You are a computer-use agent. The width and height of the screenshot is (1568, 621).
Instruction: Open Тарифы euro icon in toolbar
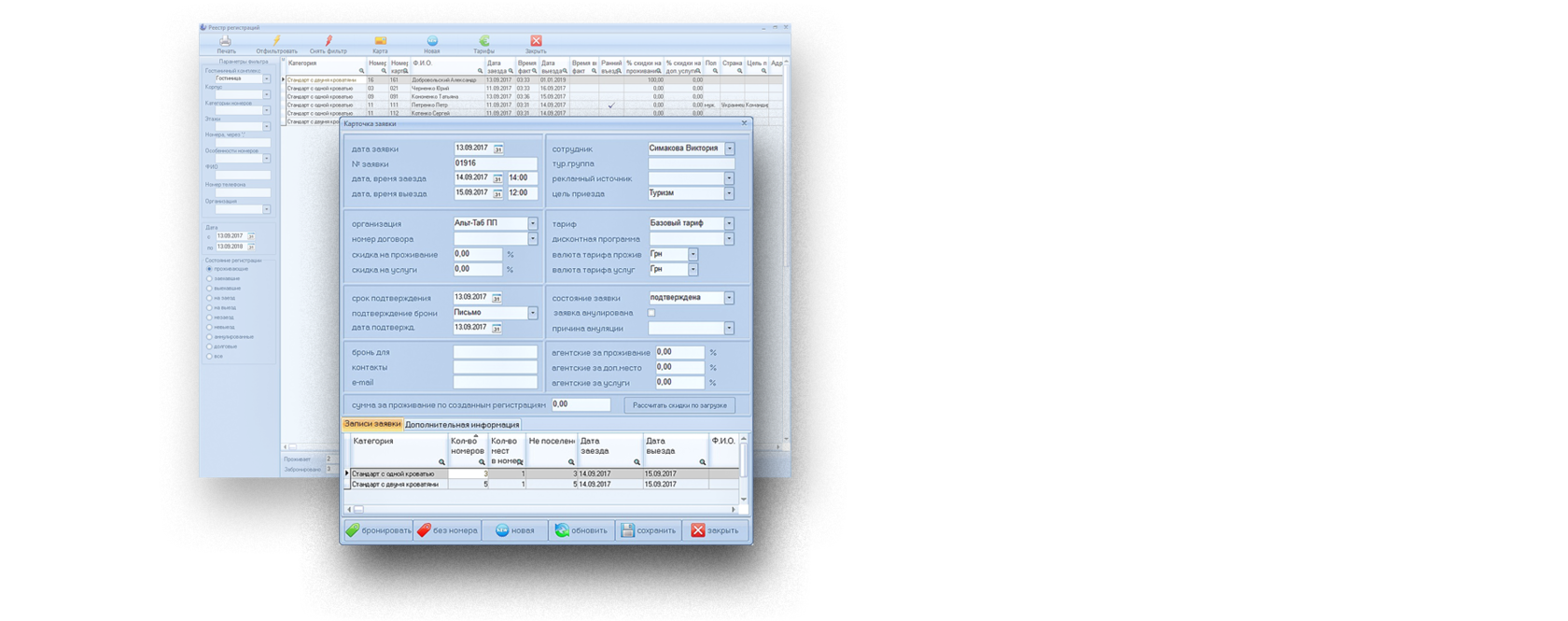[483, 42]
